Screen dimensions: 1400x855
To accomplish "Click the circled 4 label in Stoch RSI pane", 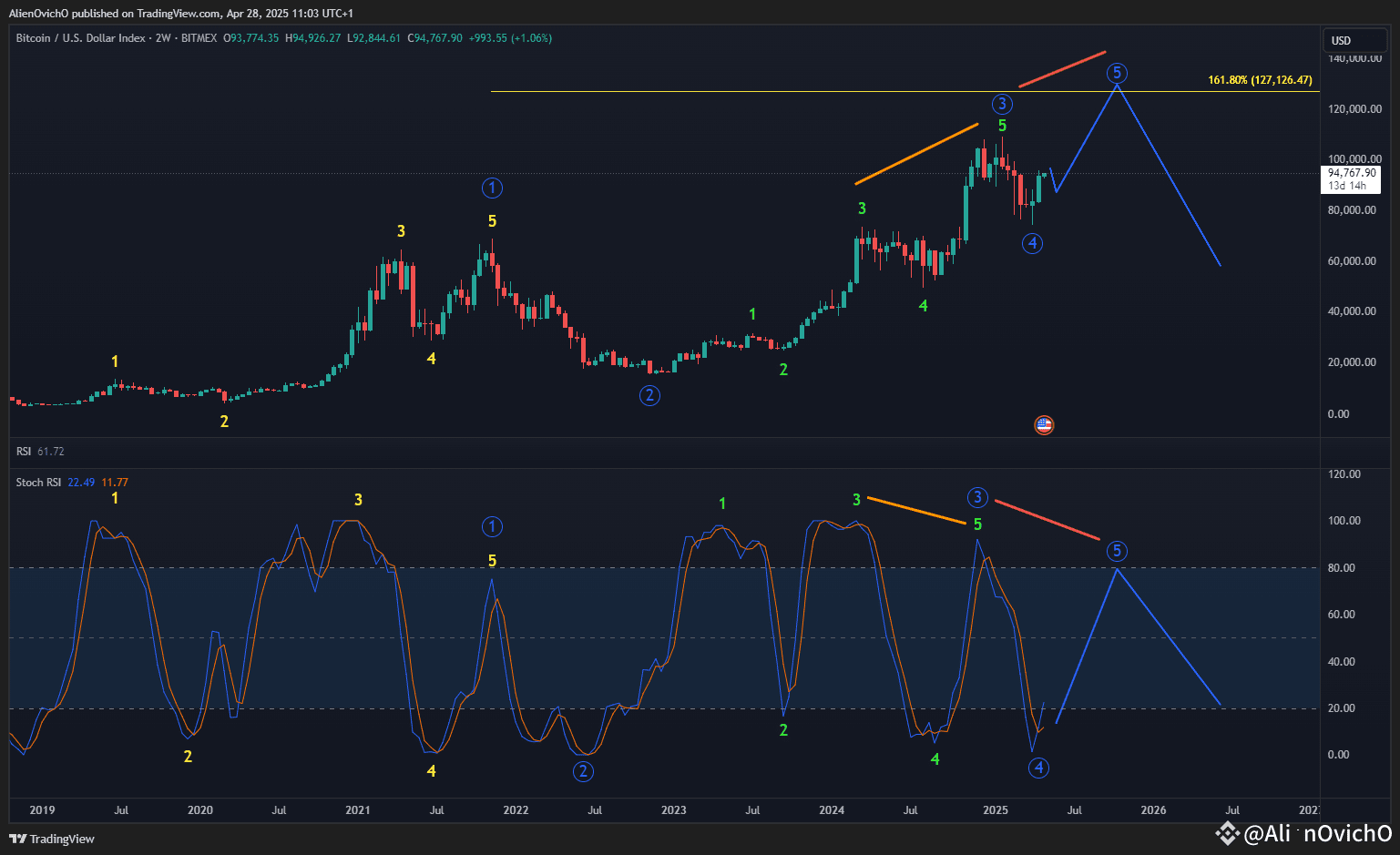I will click(x=1038, y=768).
